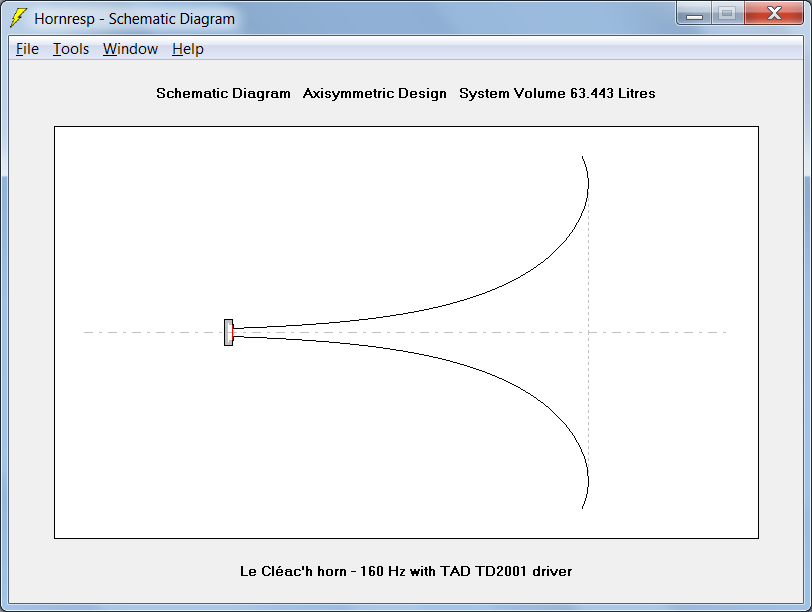
Task: Click the Hornresp lightning bolt title icon
Action: pyautogui.click(x=18, y=18)
